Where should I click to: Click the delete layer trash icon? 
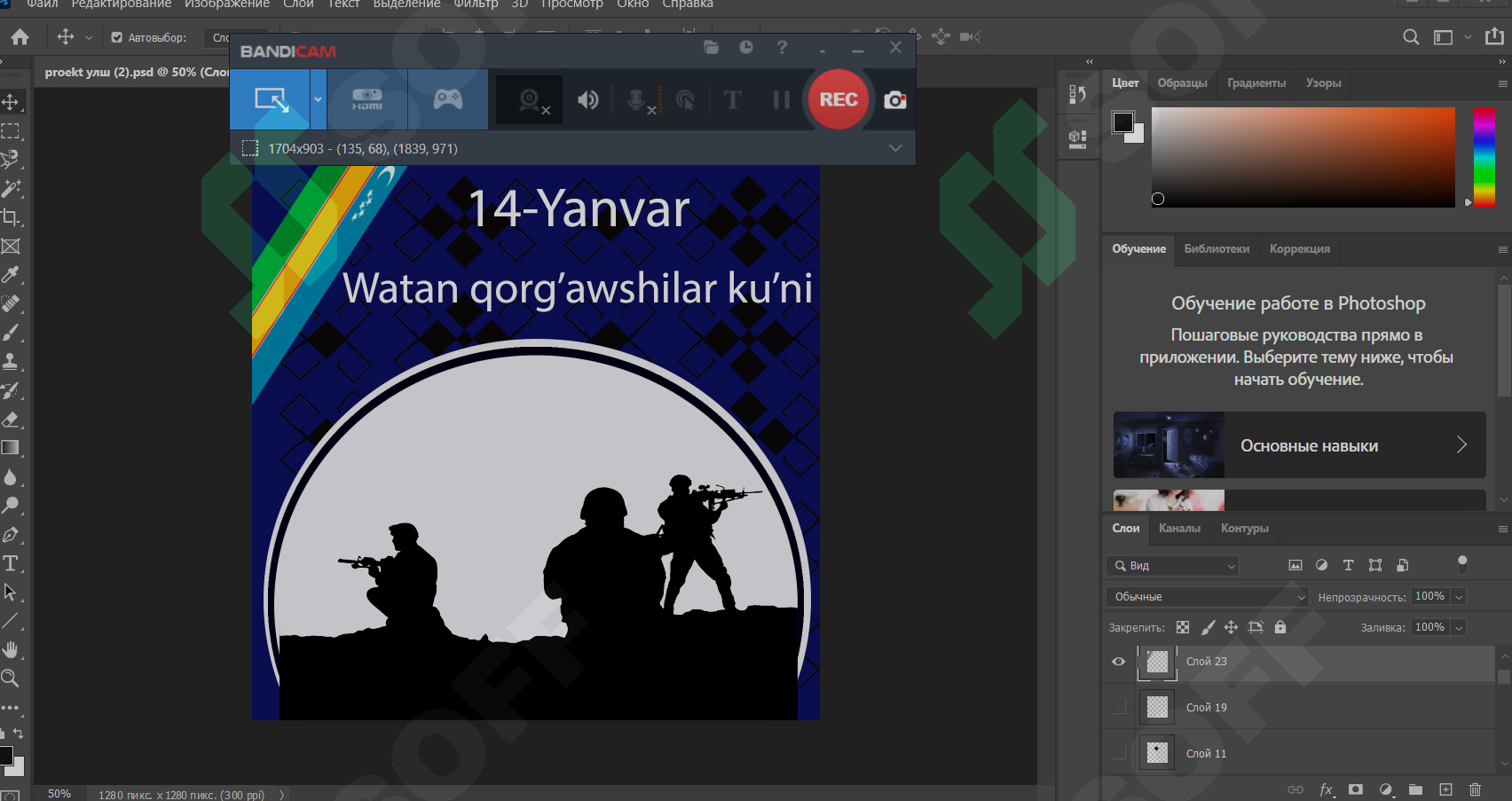coord(1475,789)
